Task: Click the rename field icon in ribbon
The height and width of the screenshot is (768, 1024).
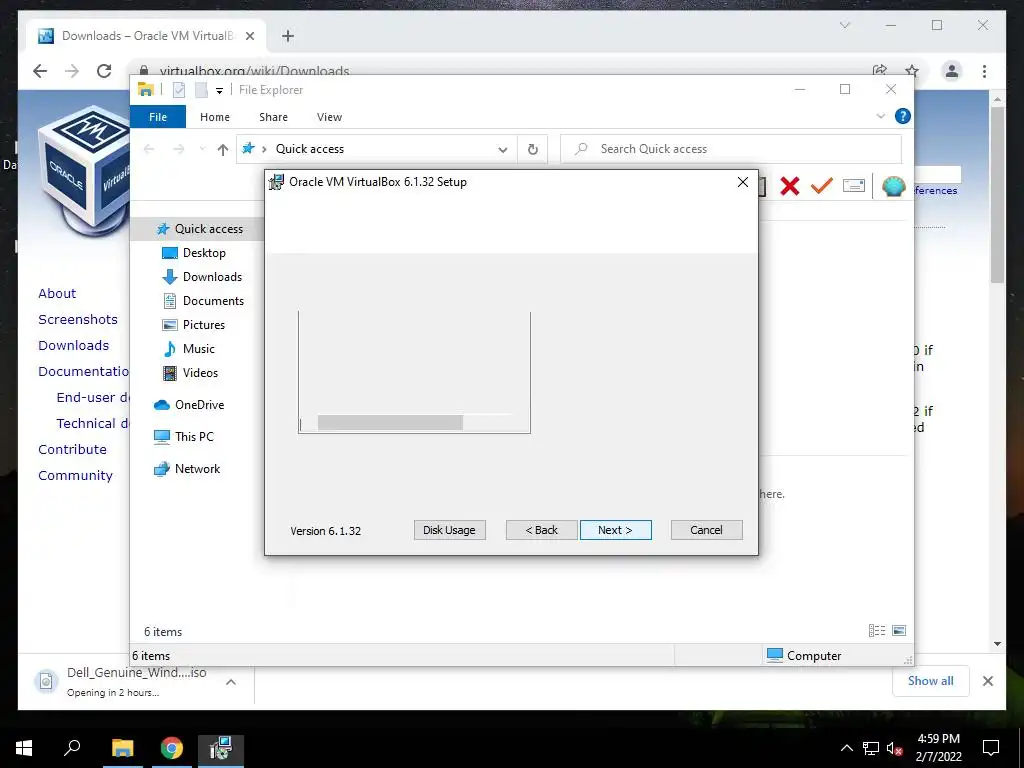Action: click(x=854, y=185)
